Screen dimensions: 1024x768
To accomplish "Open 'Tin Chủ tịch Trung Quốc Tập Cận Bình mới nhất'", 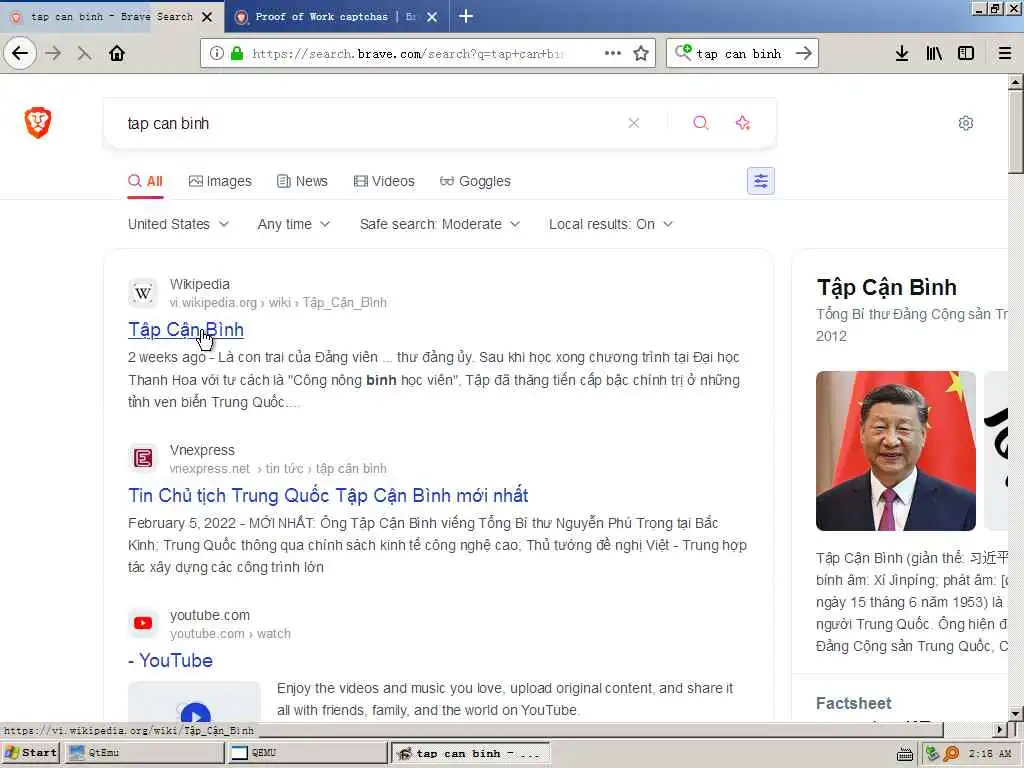I will click(x=328, y=496).
